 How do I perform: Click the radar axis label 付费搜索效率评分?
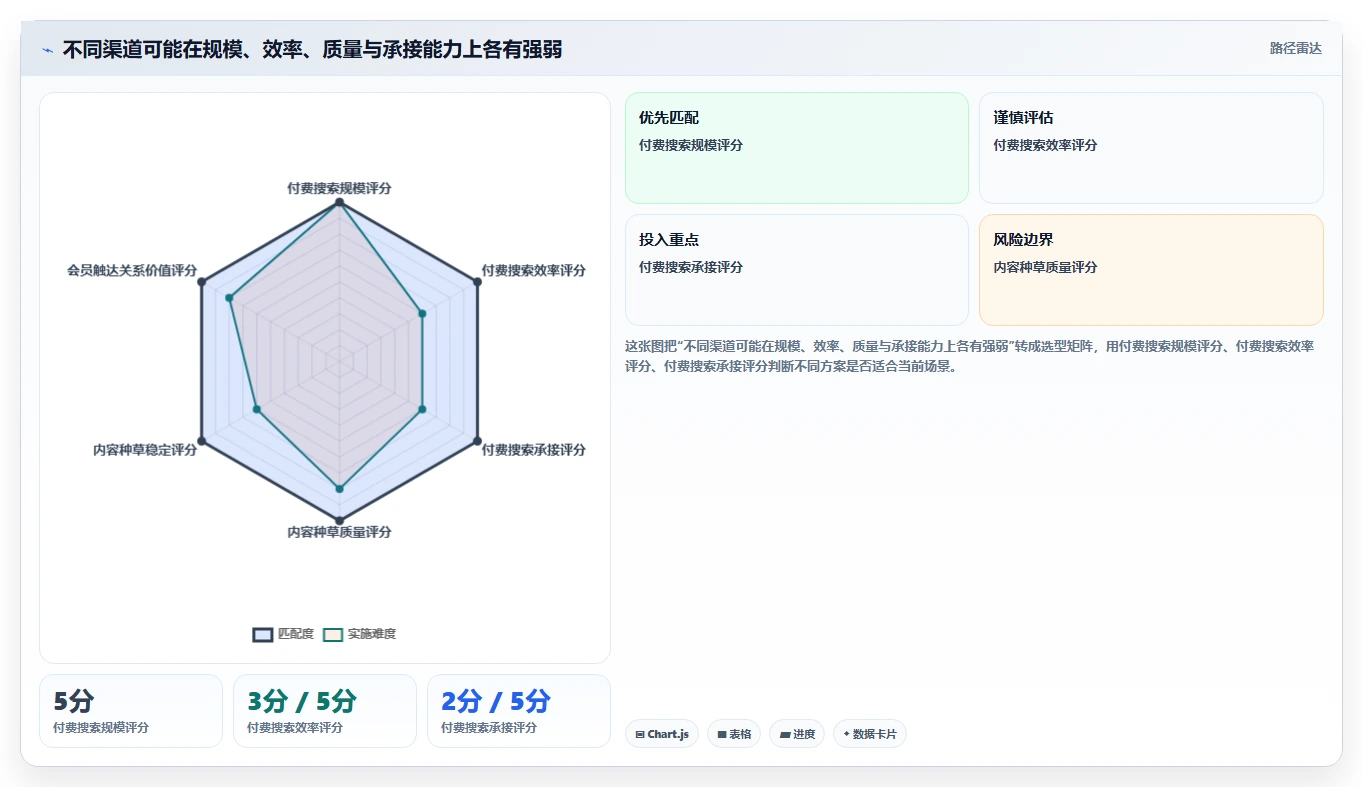[534, 270]
